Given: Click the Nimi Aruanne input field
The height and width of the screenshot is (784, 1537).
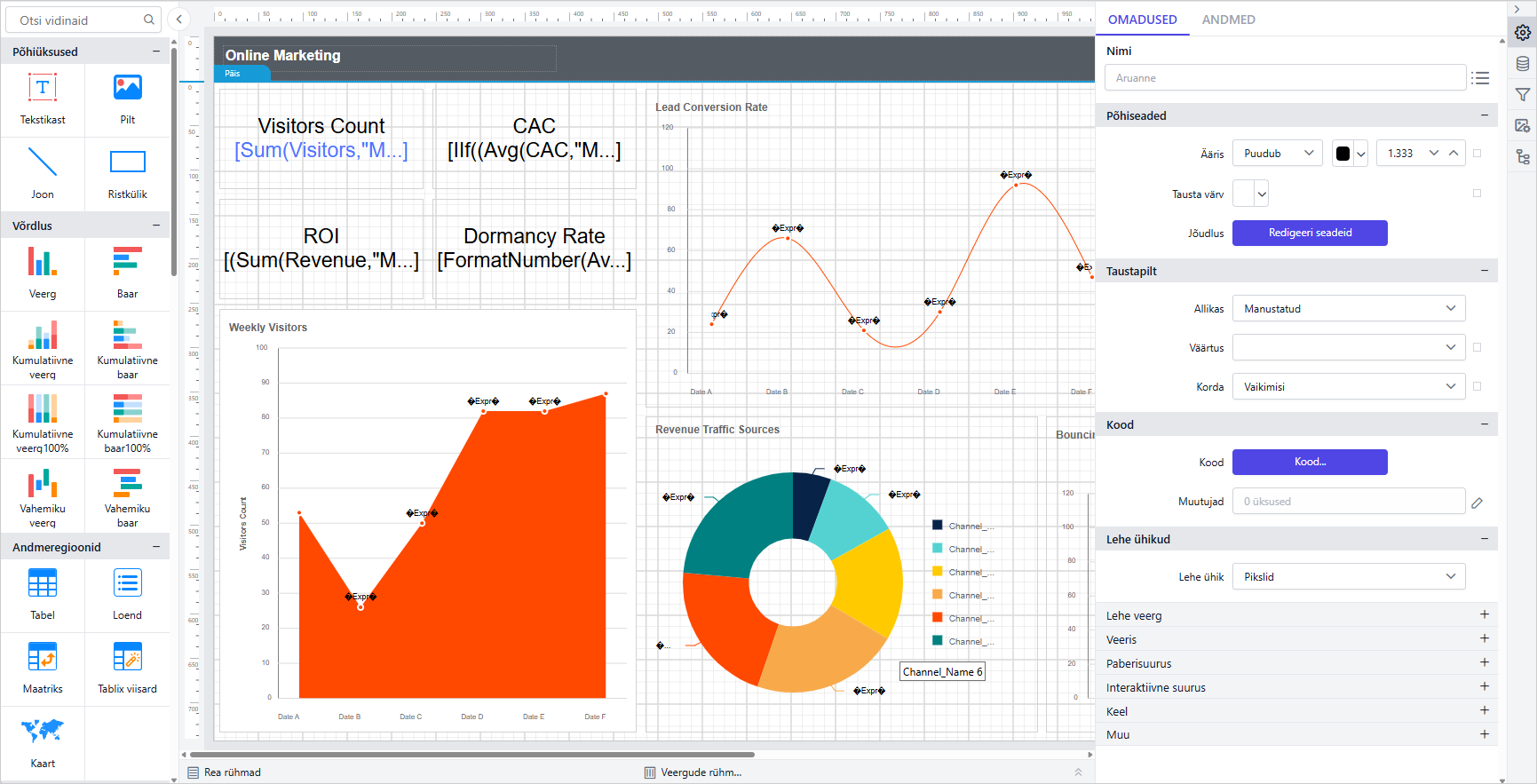Looking at the screenshot, I should click(1285, 78).
